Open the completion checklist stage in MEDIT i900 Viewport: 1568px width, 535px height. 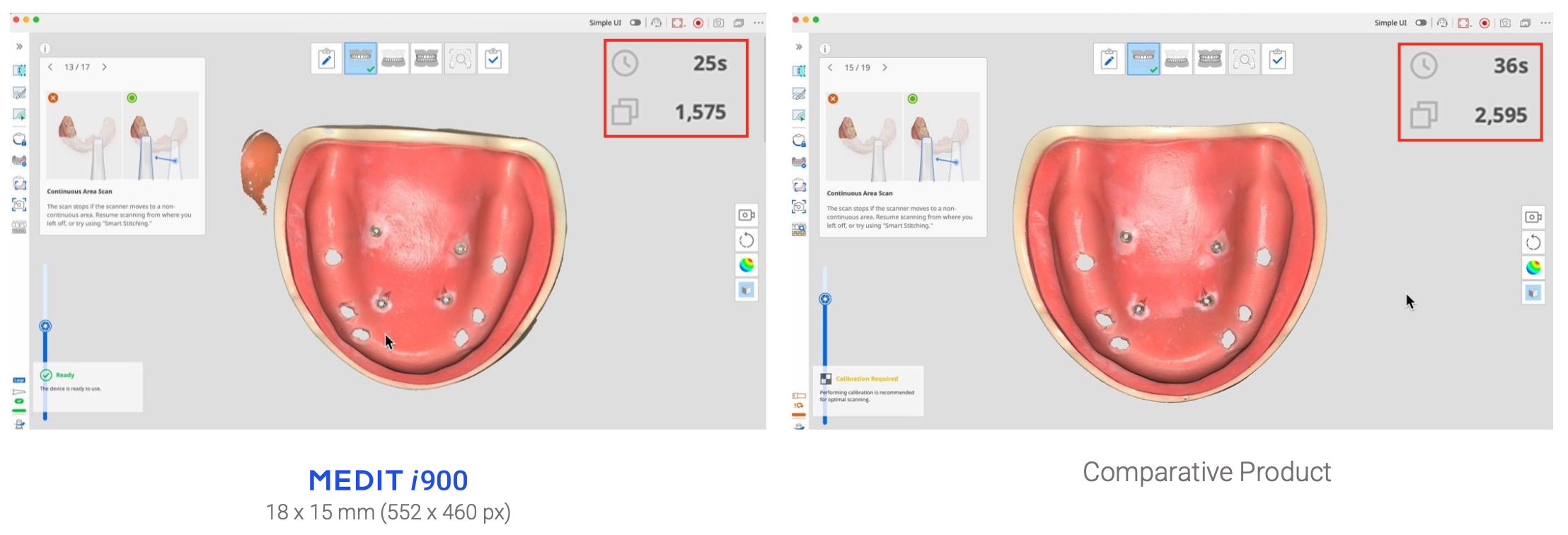(493, 58)
